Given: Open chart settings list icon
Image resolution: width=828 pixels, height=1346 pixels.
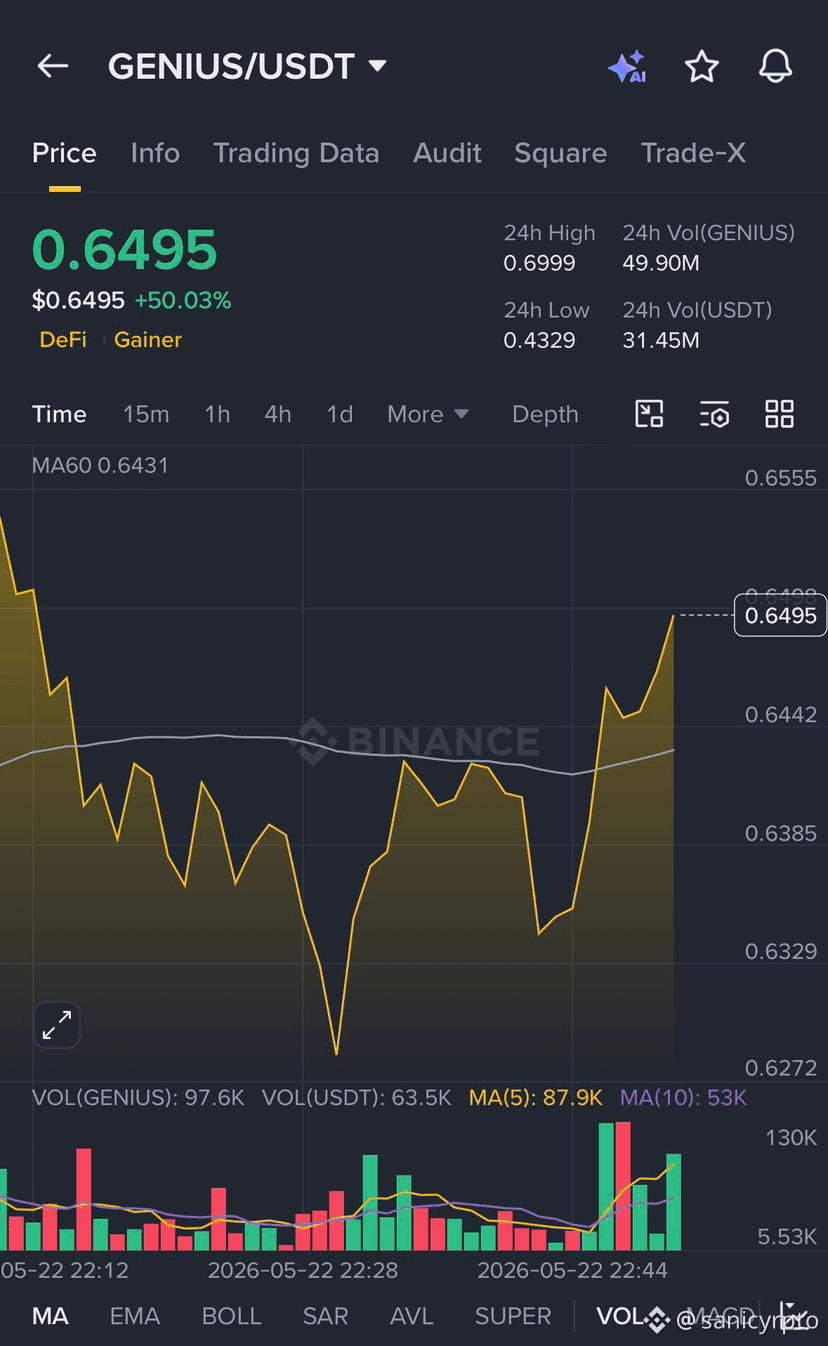Looking at the screenshot, I should (714, 414).
